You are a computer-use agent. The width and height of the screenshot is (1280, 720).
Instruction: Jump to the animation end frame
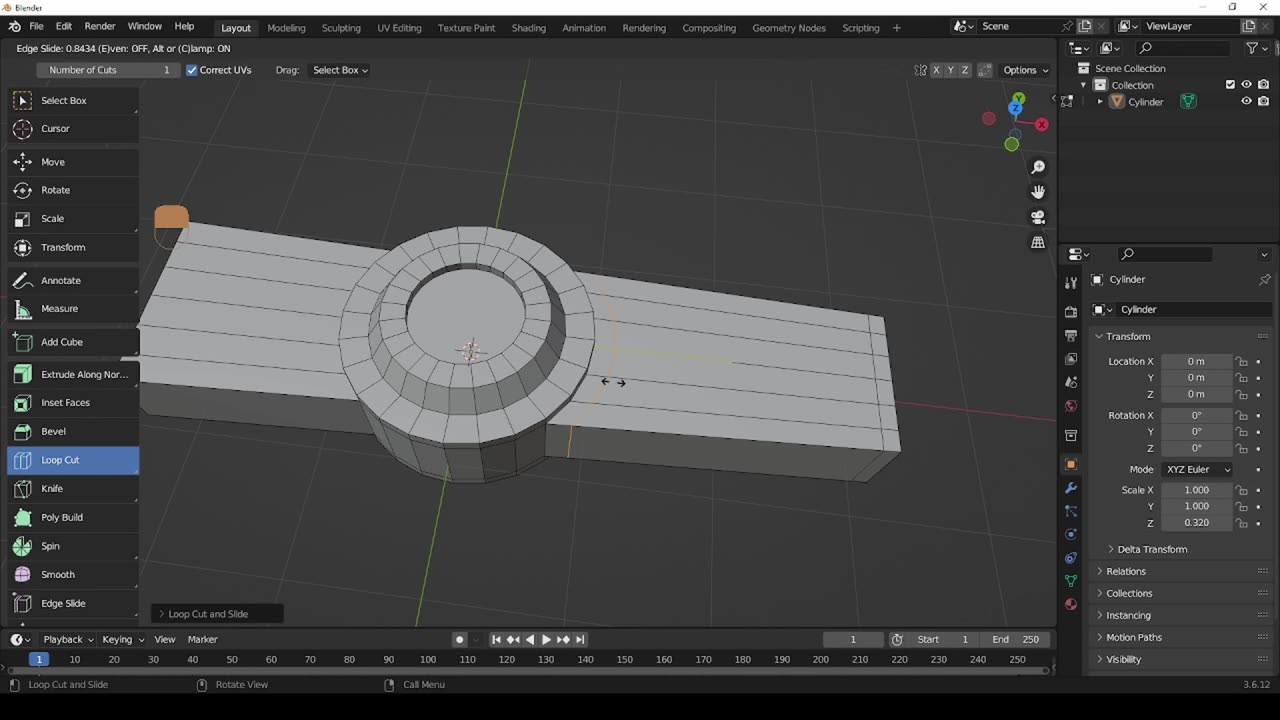pos(580,640)
